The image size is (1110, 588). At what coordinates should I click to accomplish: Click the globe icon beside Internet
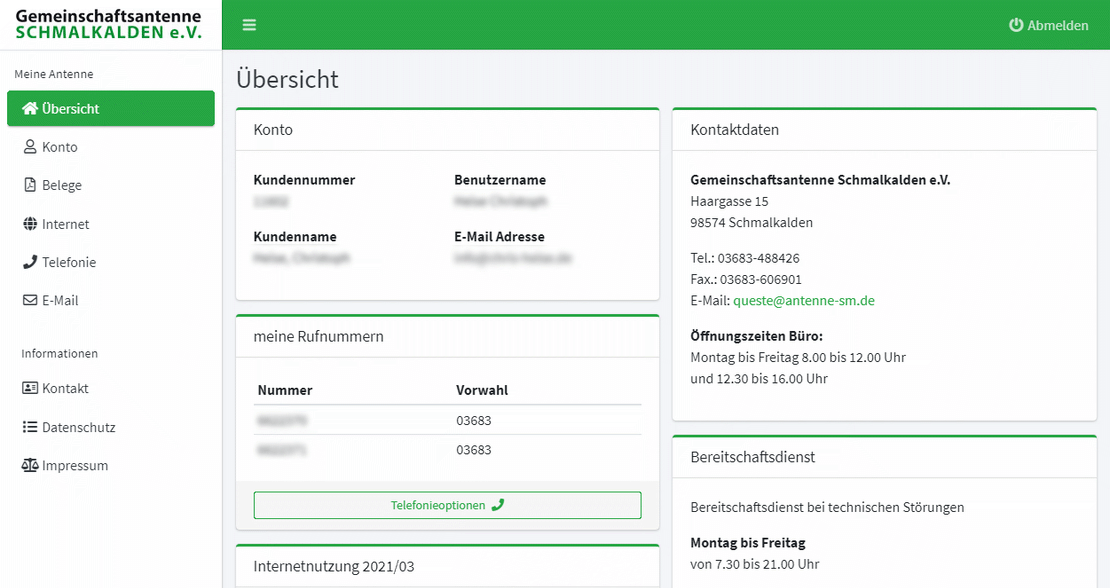tap(30, 224)
